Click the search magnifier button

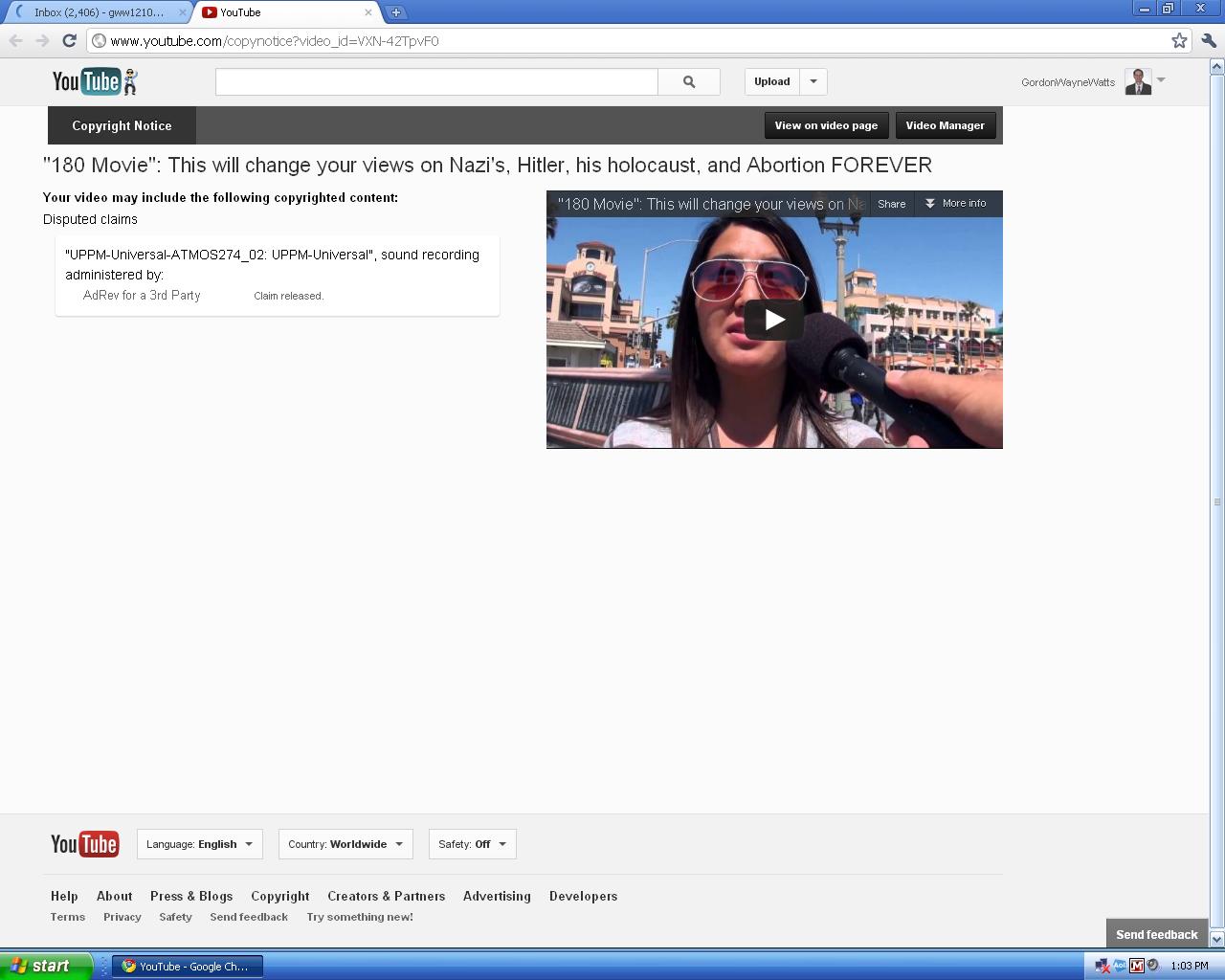click(x=689, y=82)
